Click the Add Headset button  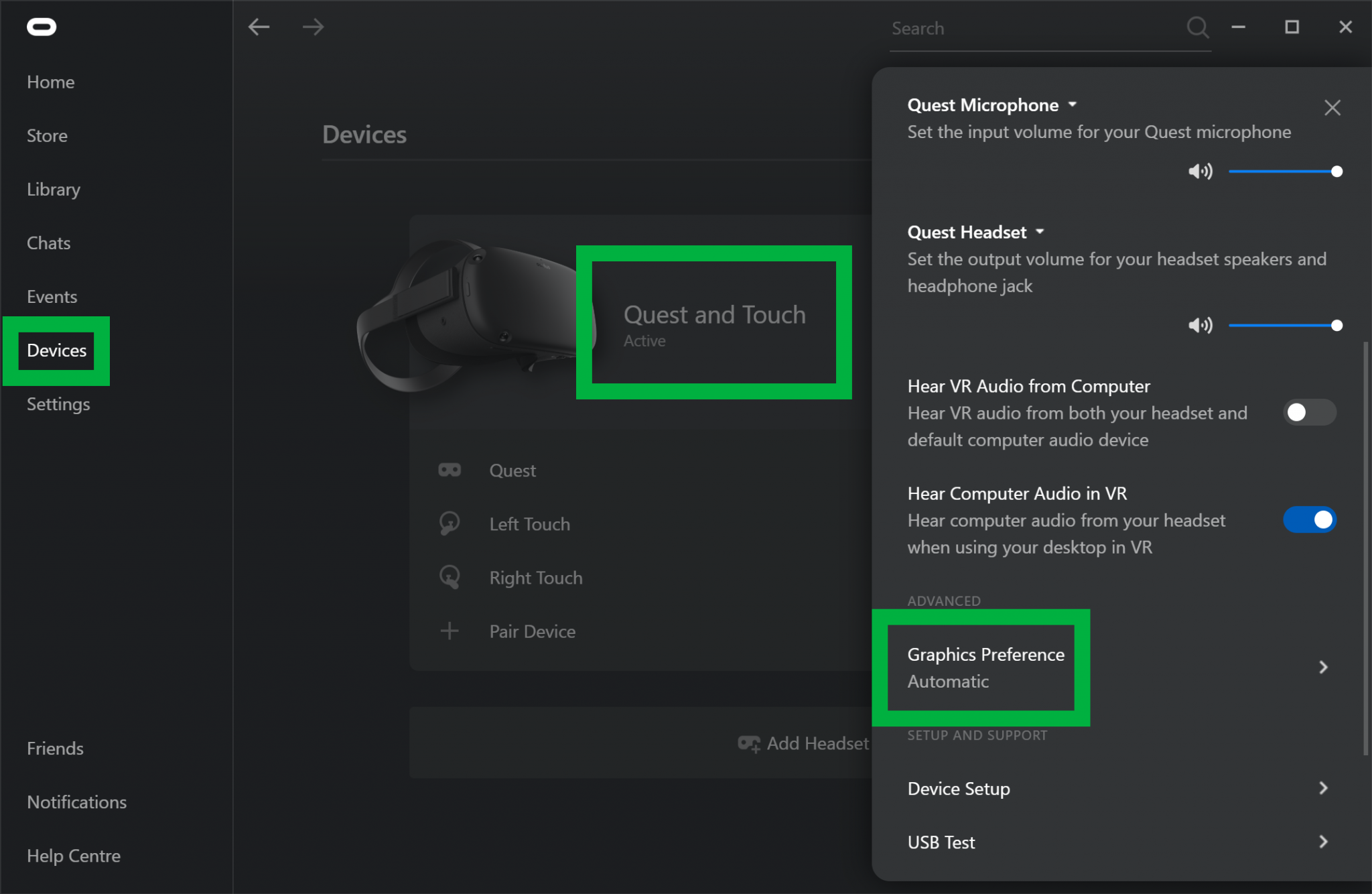pos(804,743)
